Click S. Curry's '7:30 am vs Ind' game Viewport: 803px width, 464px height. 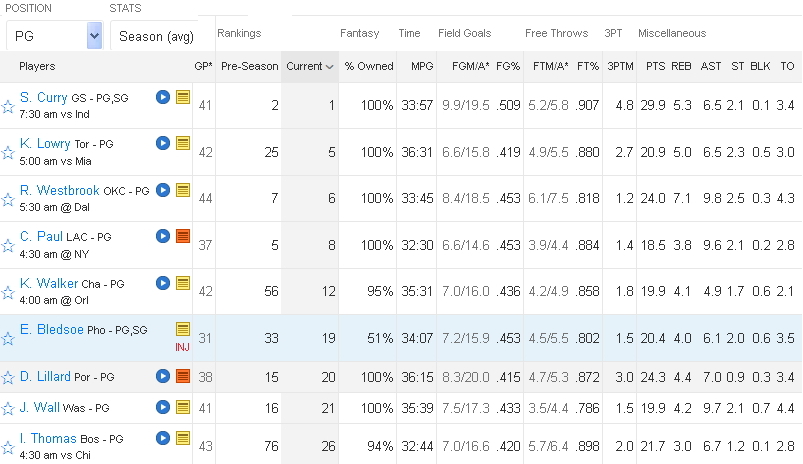(x=54, y=114)
